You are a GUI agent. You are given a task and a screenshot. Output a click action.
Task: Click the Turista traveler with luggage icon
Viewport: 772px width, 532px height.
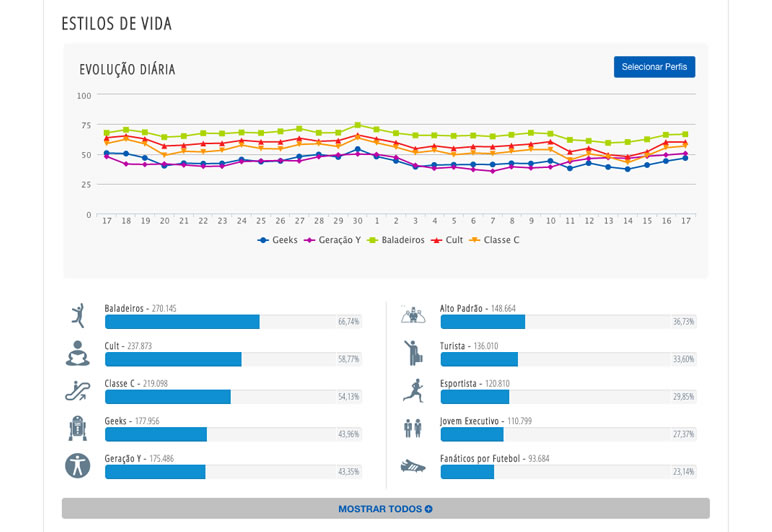tap(413, 353)
